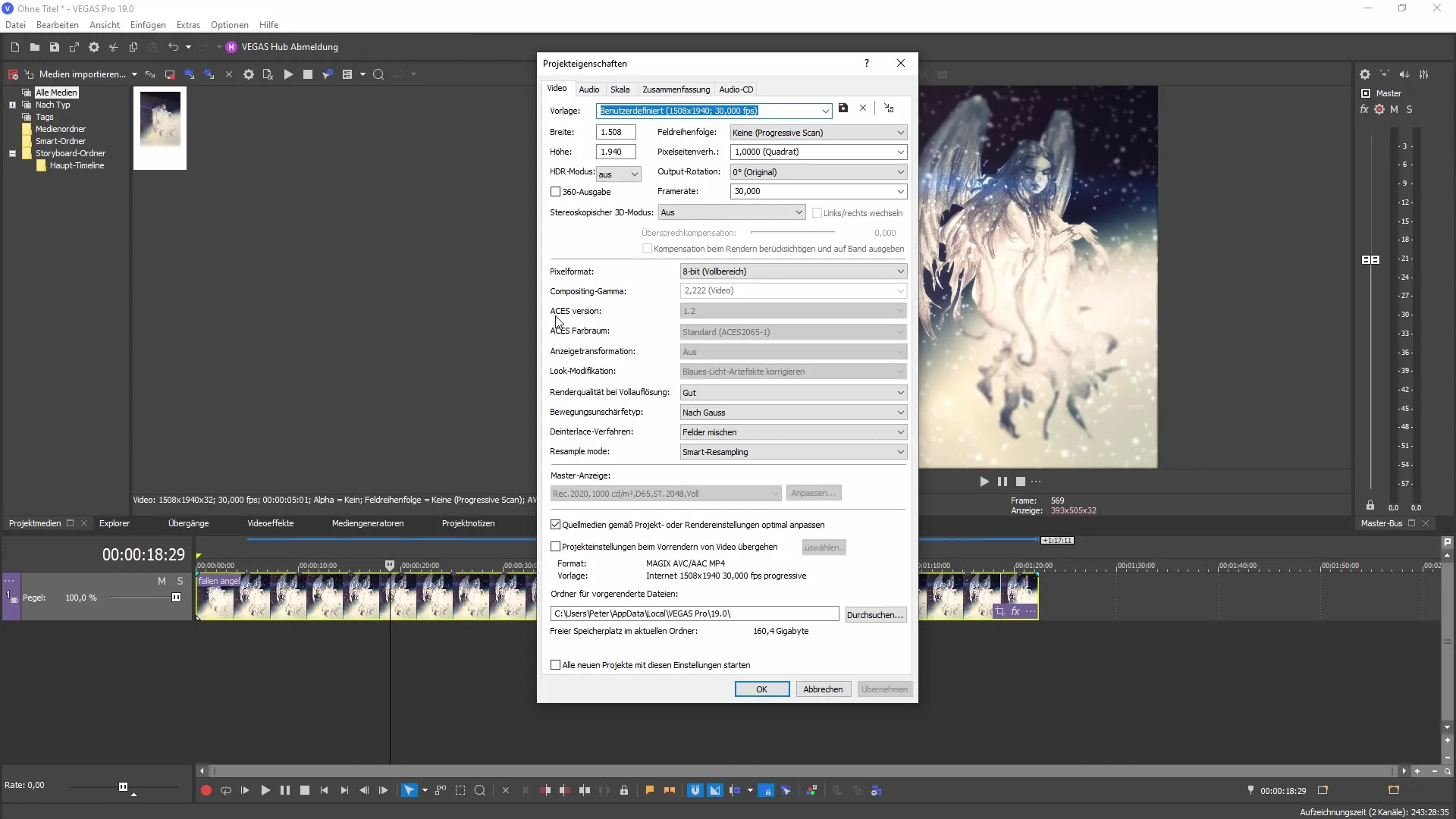
Task: Insert a marker with the orange flag
Action: pyautogui.click(x=650, y=790)
